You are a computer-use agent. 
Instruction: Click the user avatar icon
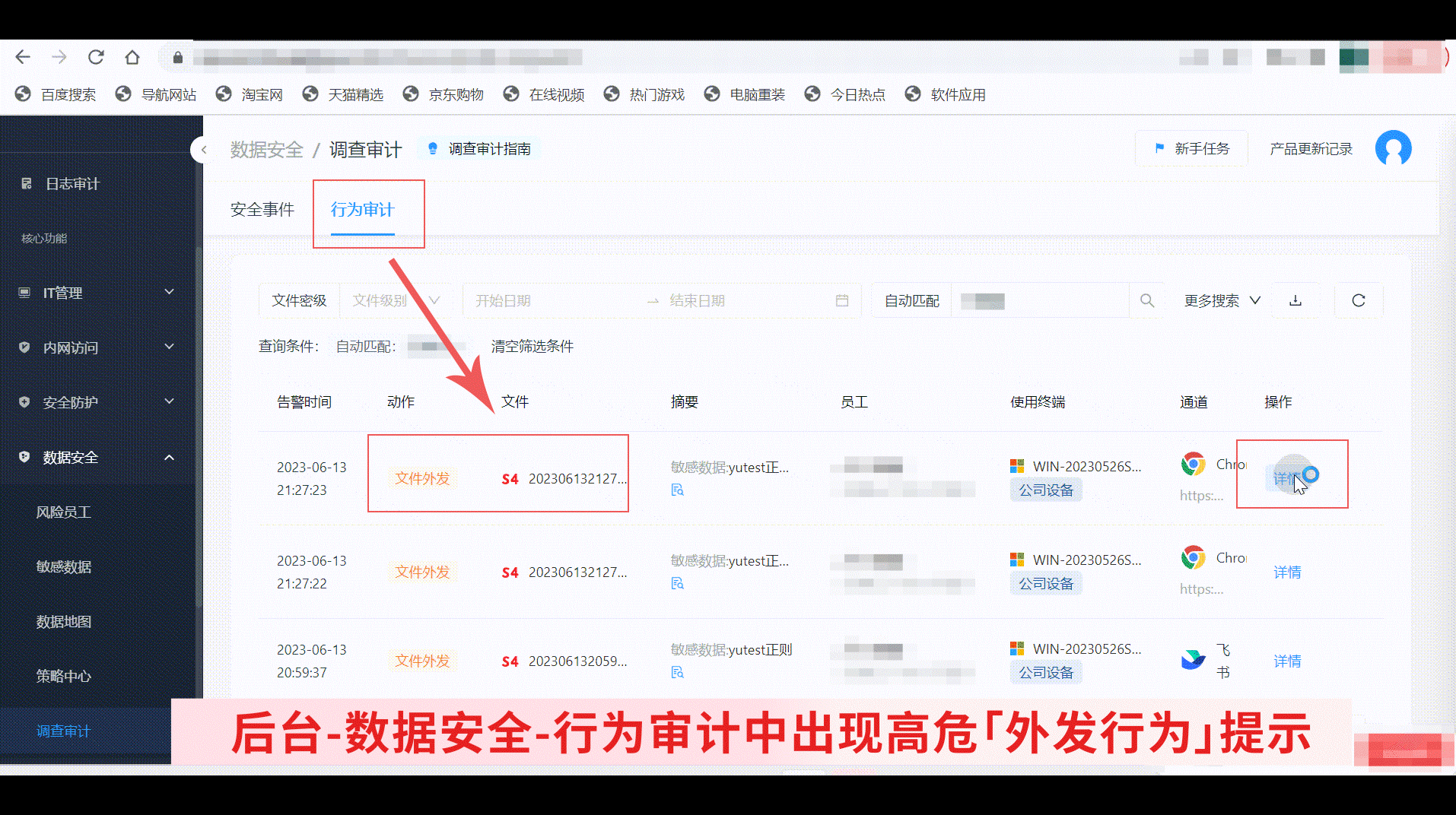click(x=1393, y=148)
